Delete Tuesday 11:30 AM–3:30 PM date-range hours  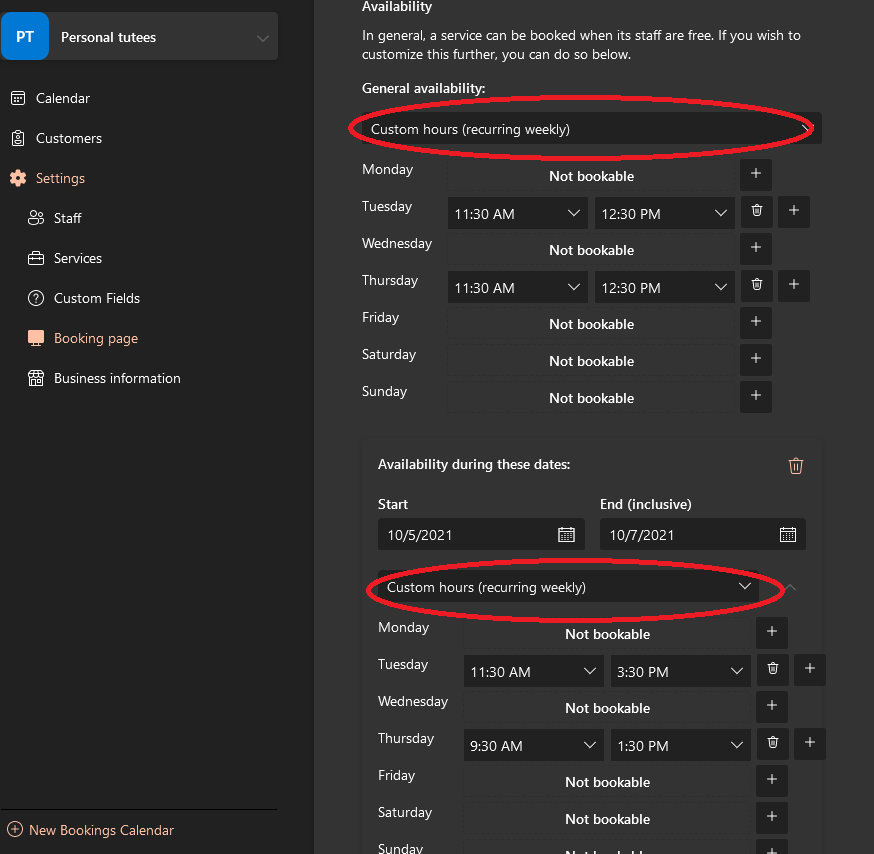pos(773,670)
